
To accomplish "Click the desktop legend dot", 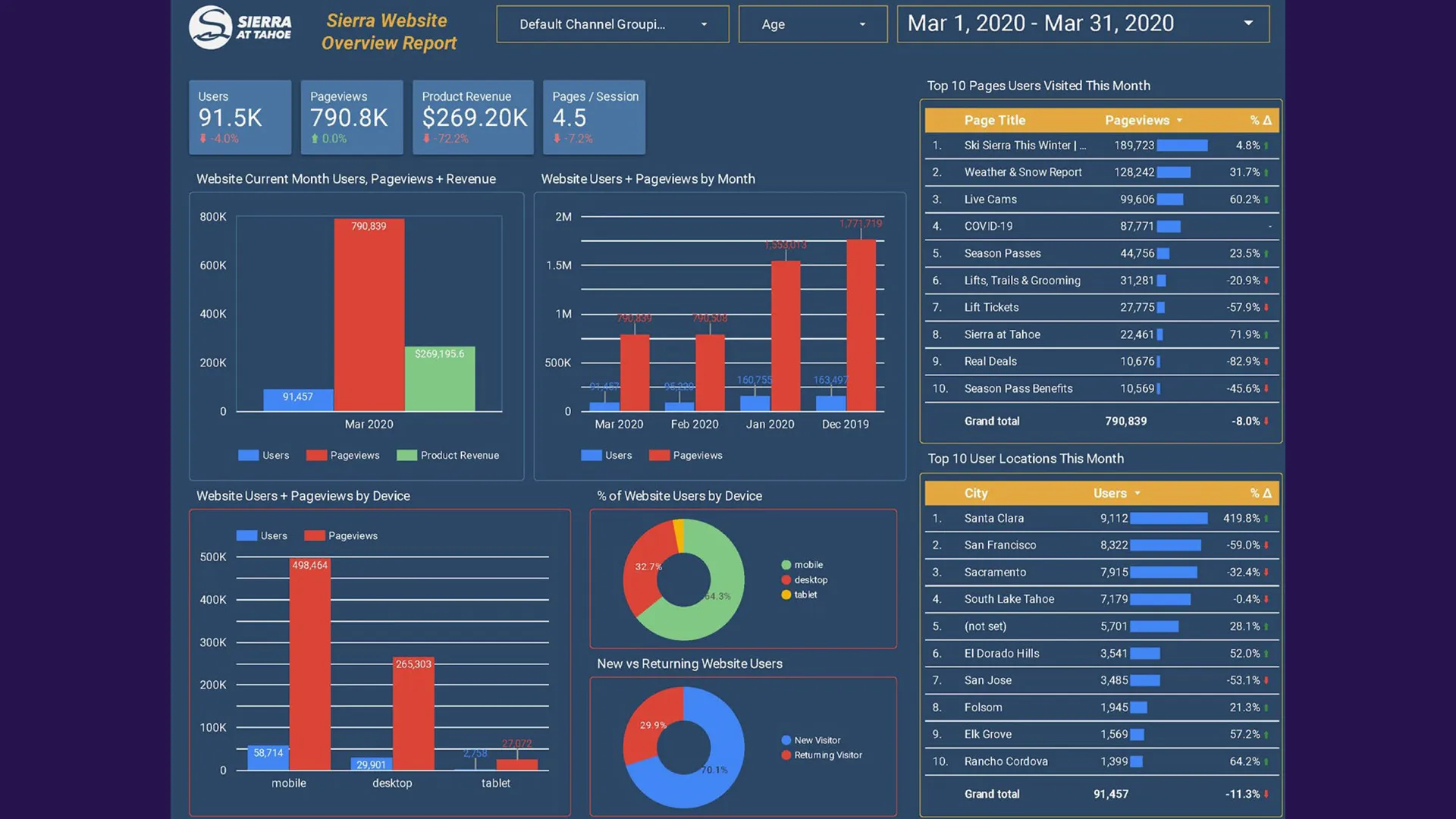I will 786,580.
